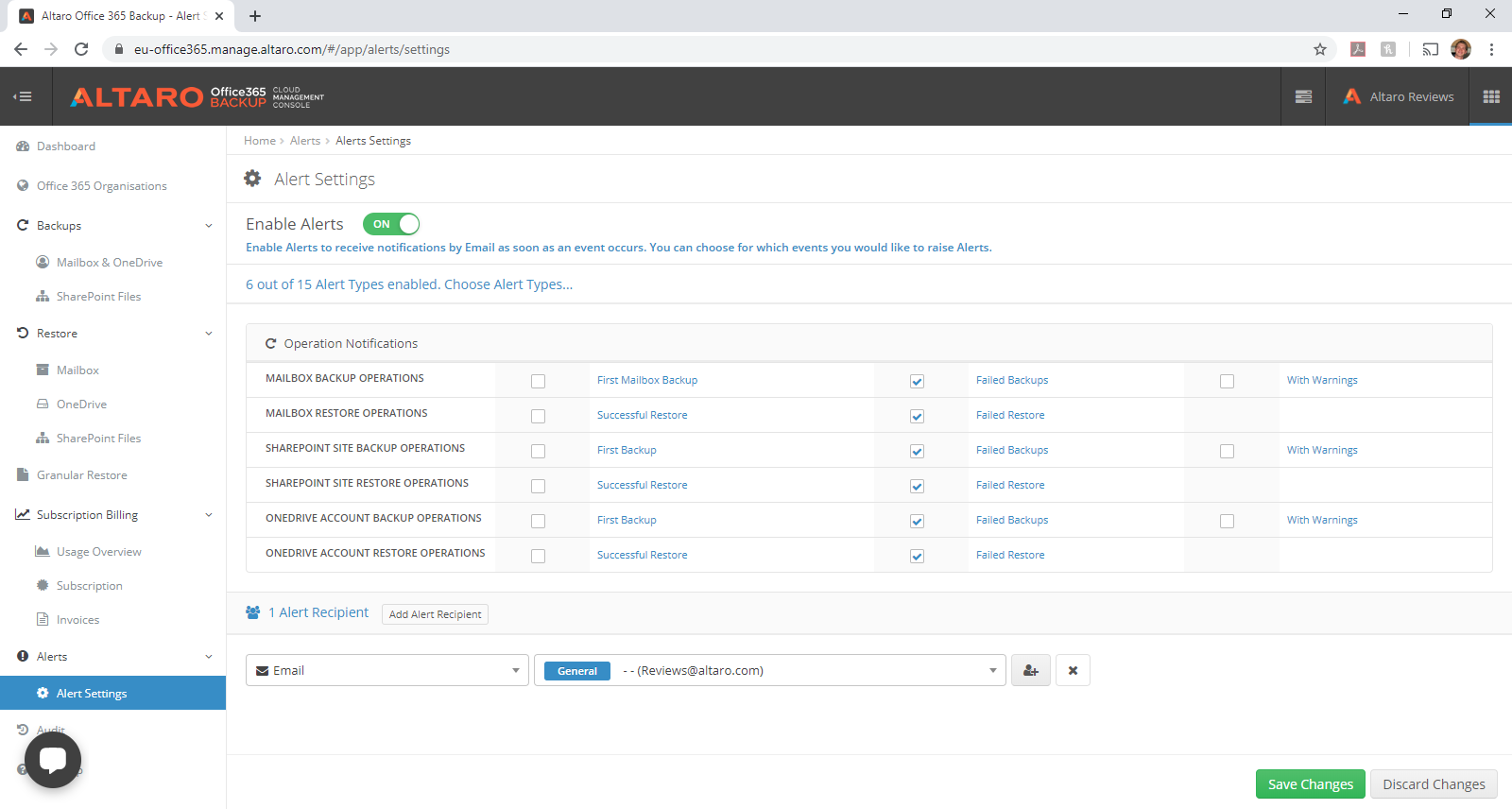Viewport: 1512px width, 809px height.
Task: Check With Warnings for mailbox backup operations
Action: pyautogui.click(x=1227, y=381)
